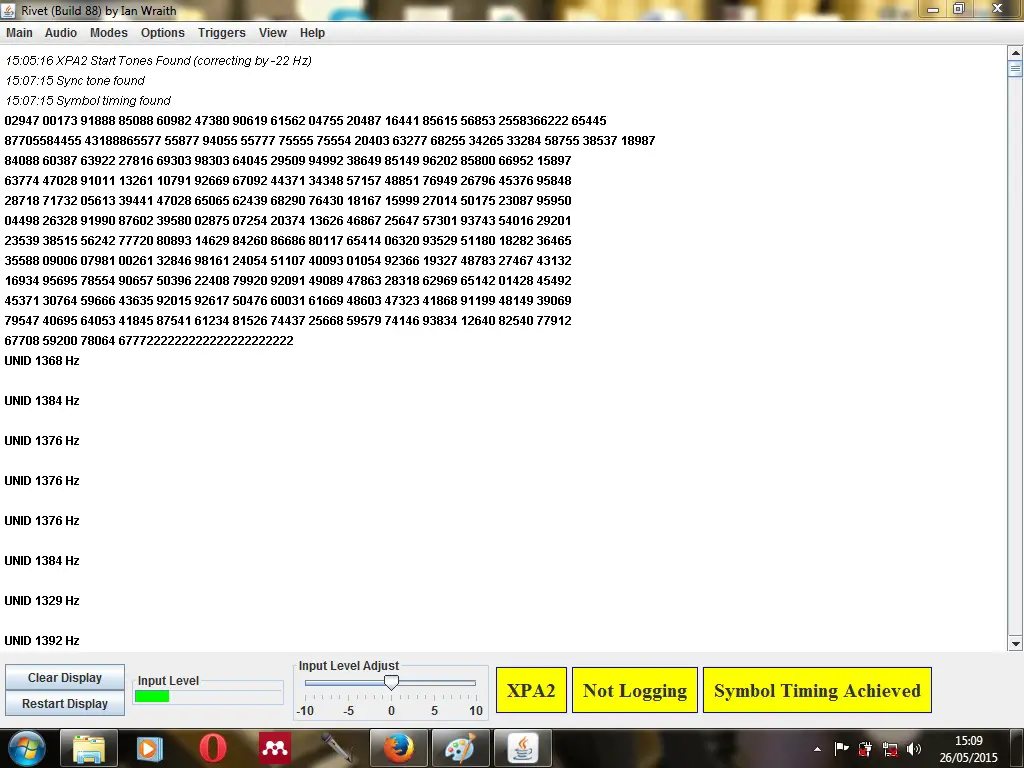Select the Java Rivet taskbar icon
Viewport: 1024px width, 768px height.
pyautogui.click(x=521, y=748)
